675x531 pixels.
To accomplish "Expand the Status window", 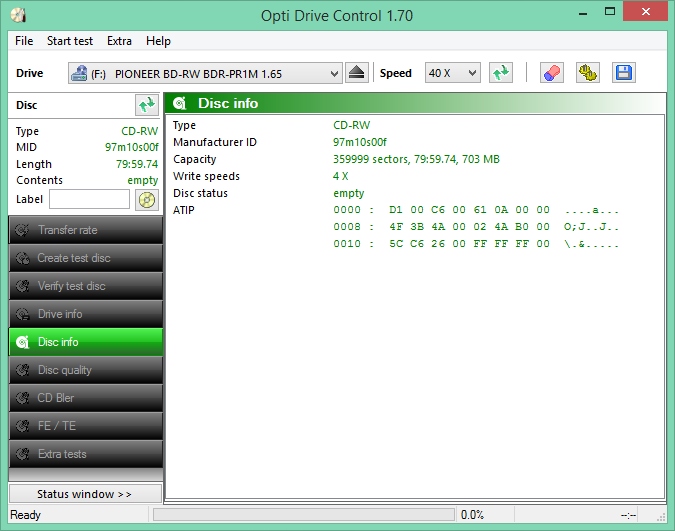I will (x=85, y=494).
